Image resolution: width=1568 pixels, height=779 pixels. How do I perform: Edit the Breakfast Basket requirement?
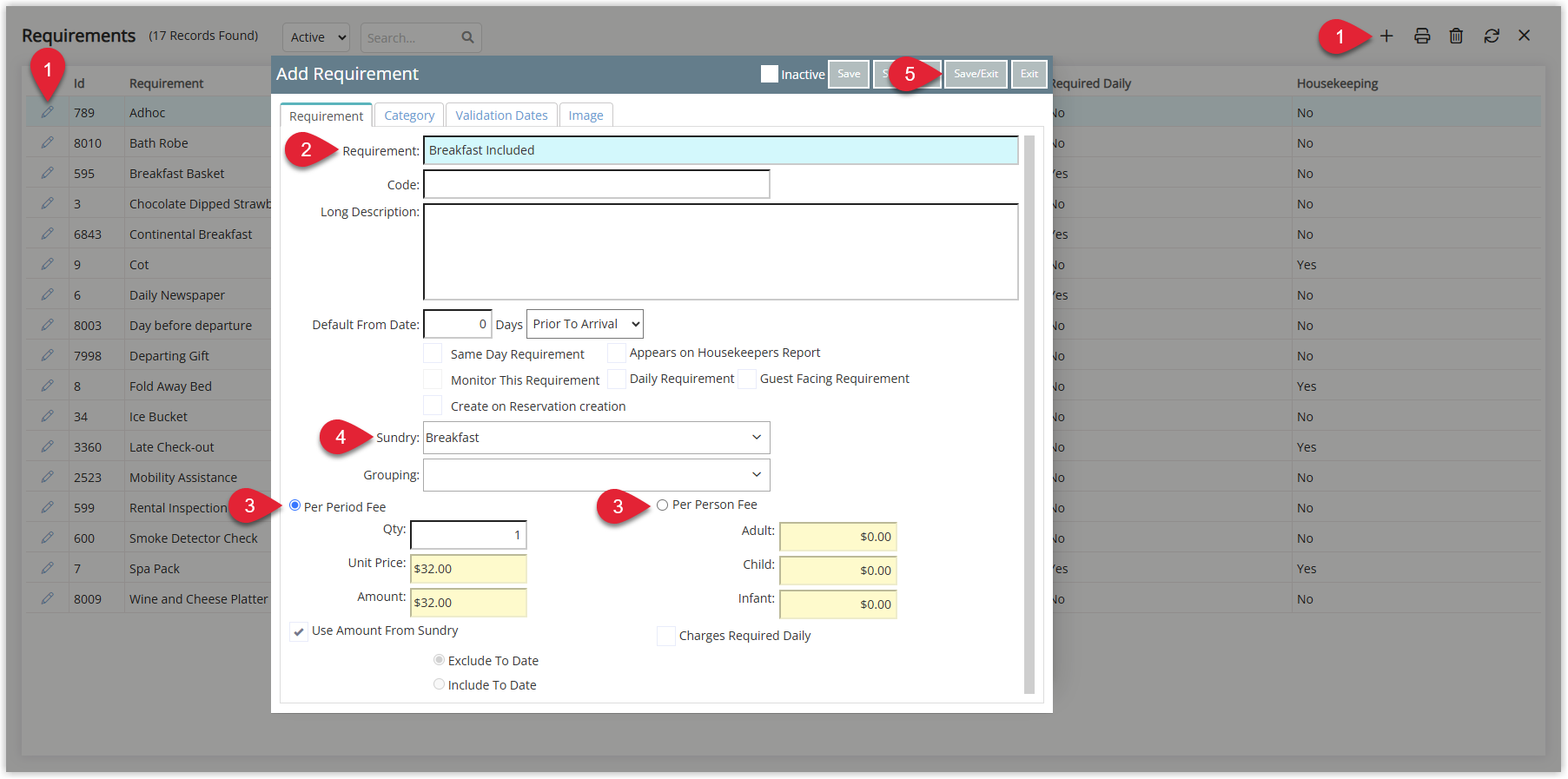point(47,173)
